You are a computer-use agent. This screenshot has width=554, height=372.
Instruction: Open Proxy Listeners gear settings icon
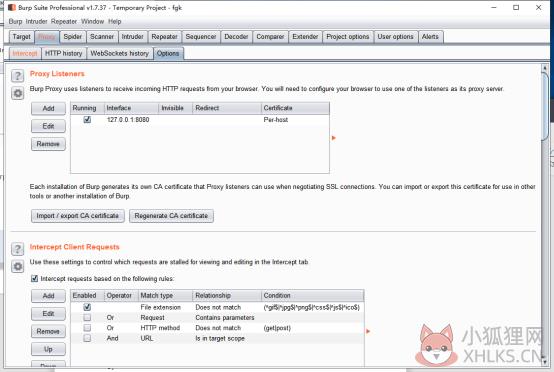pyautogui.click(x=17, y=93)
